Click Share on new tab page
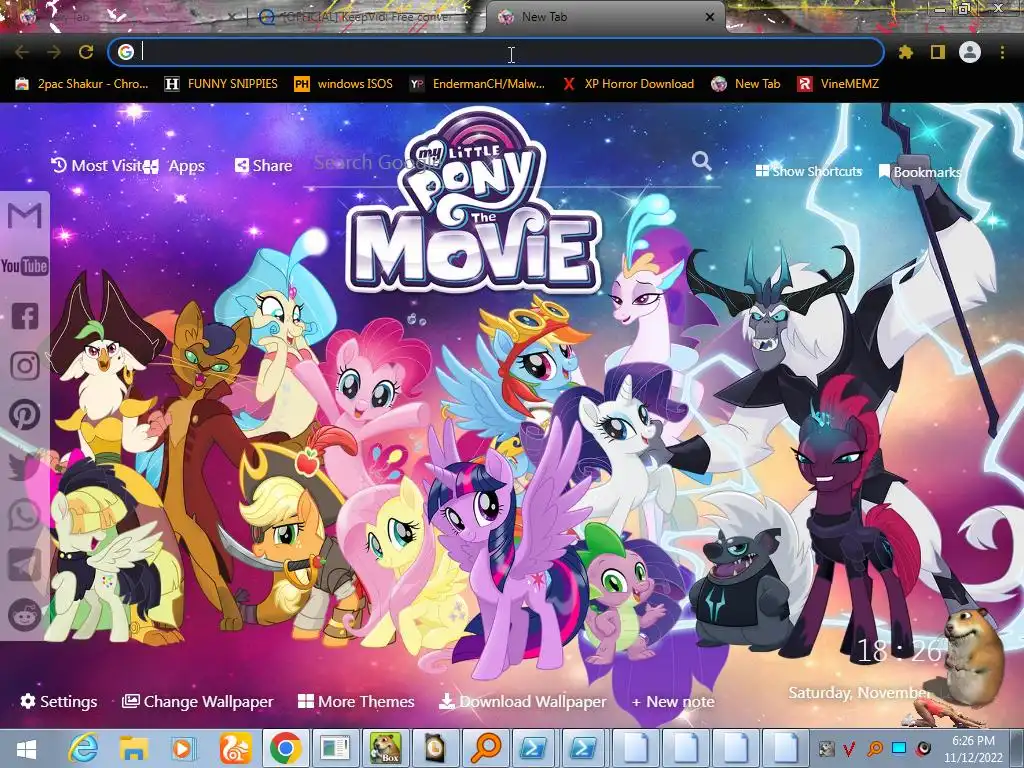Viewport: 1024px width, 768px height. (263, 166)
